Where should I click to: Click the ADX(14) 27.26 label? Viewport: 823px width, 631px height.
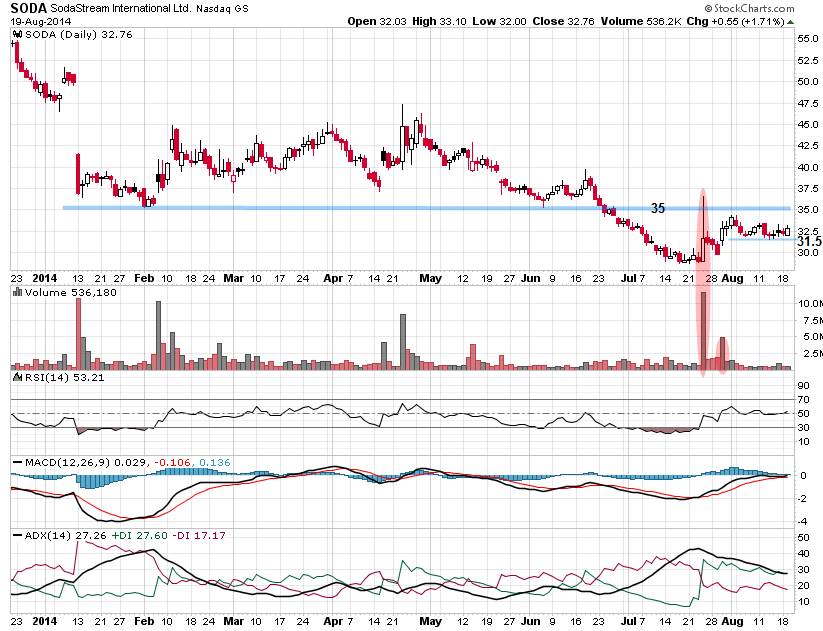(x=66, y=535)
